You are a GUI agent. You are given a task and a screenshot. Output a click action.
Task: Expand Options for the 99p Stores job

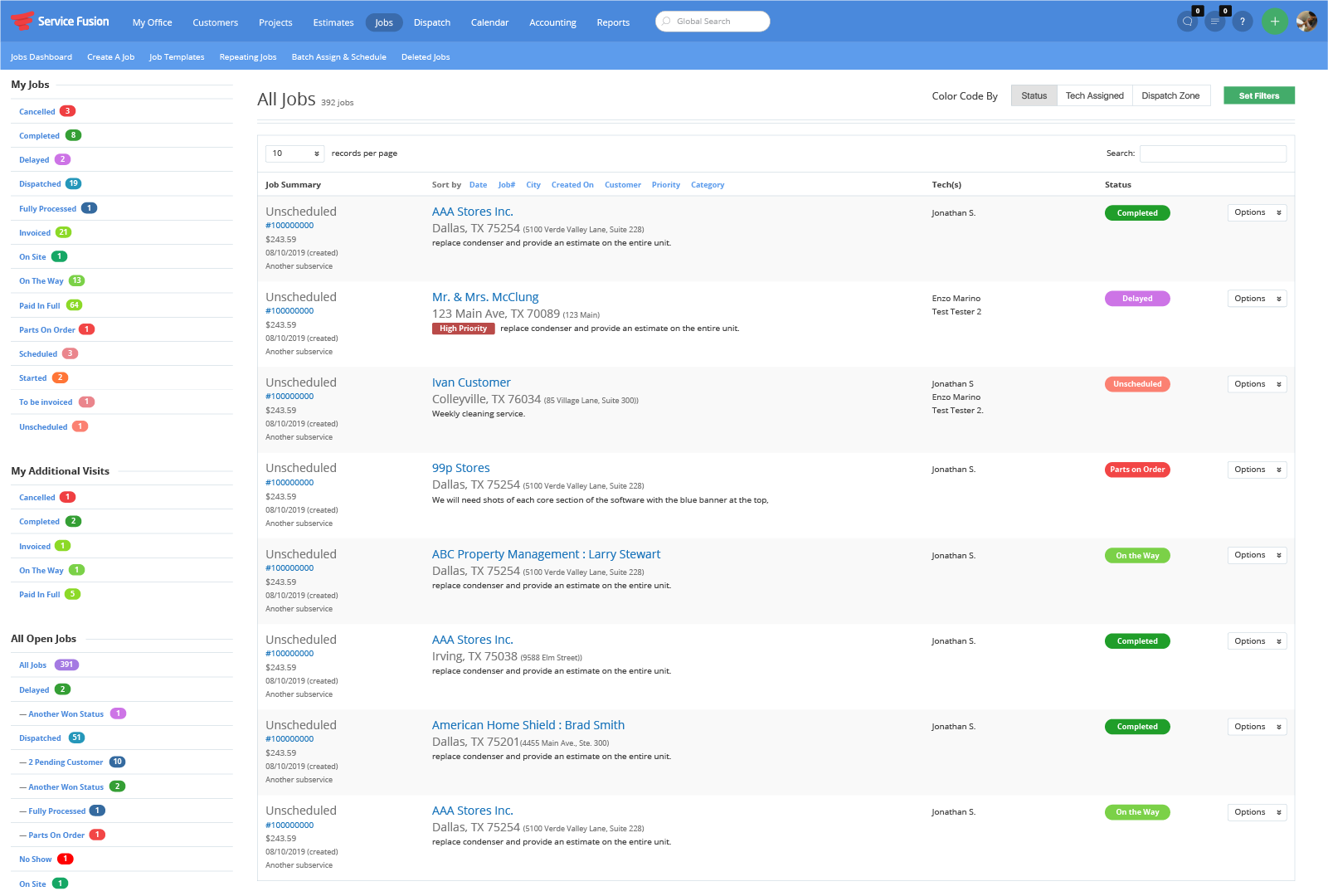coord(1257,470)
